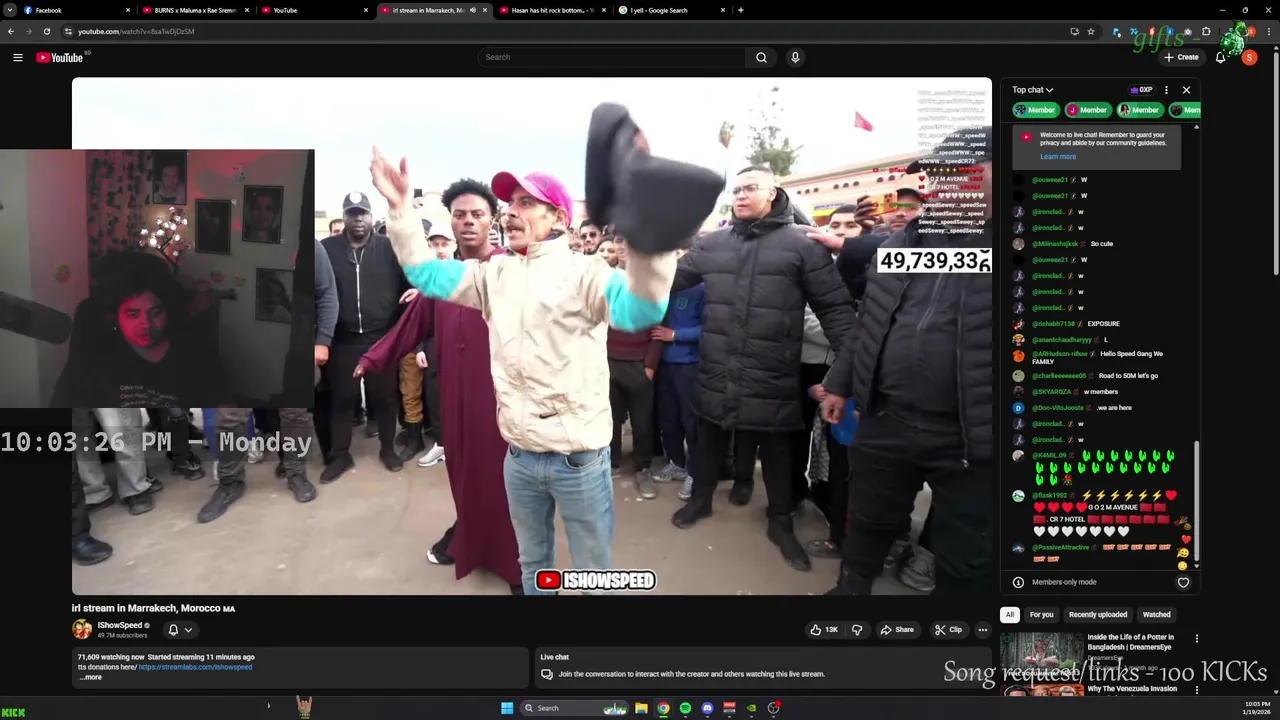The image size is (1280, 720).
Task: Open the IShowSpeed channel name link
Action: [x=119, y=625]
